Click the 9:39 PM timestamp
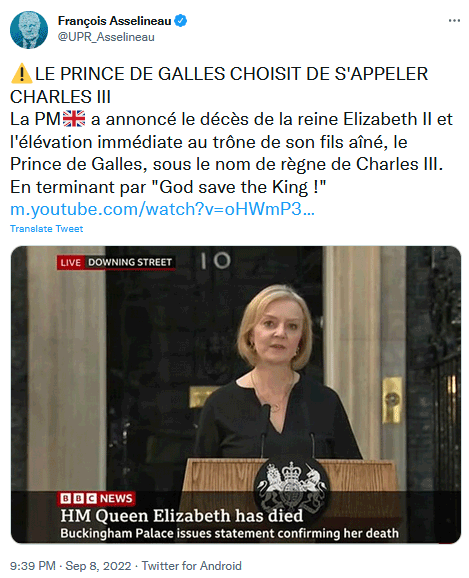Viewport: 469px width, 578px height. point(32,565)
